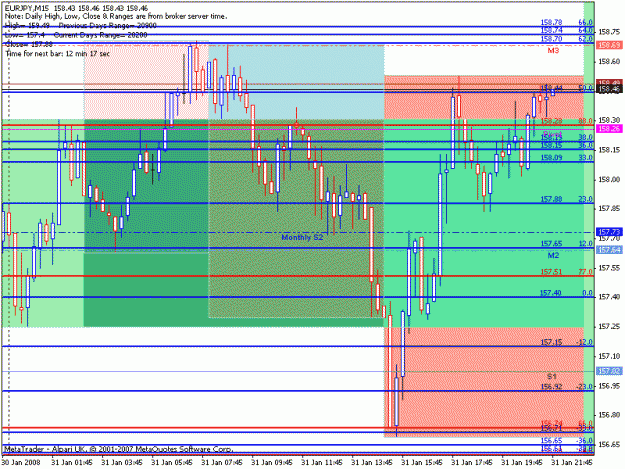The width and height of the screenshot is (625, 469).
Task: Click the '31 Jan 13:45' time axis label
Action: click(x=372, y=462)
